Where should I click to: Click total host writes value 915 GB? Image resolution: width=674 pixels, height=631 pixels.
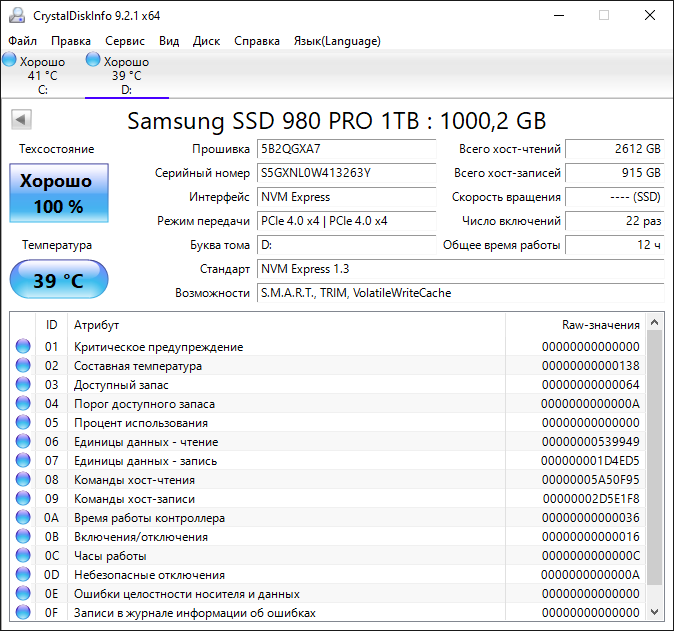[615, 173]
